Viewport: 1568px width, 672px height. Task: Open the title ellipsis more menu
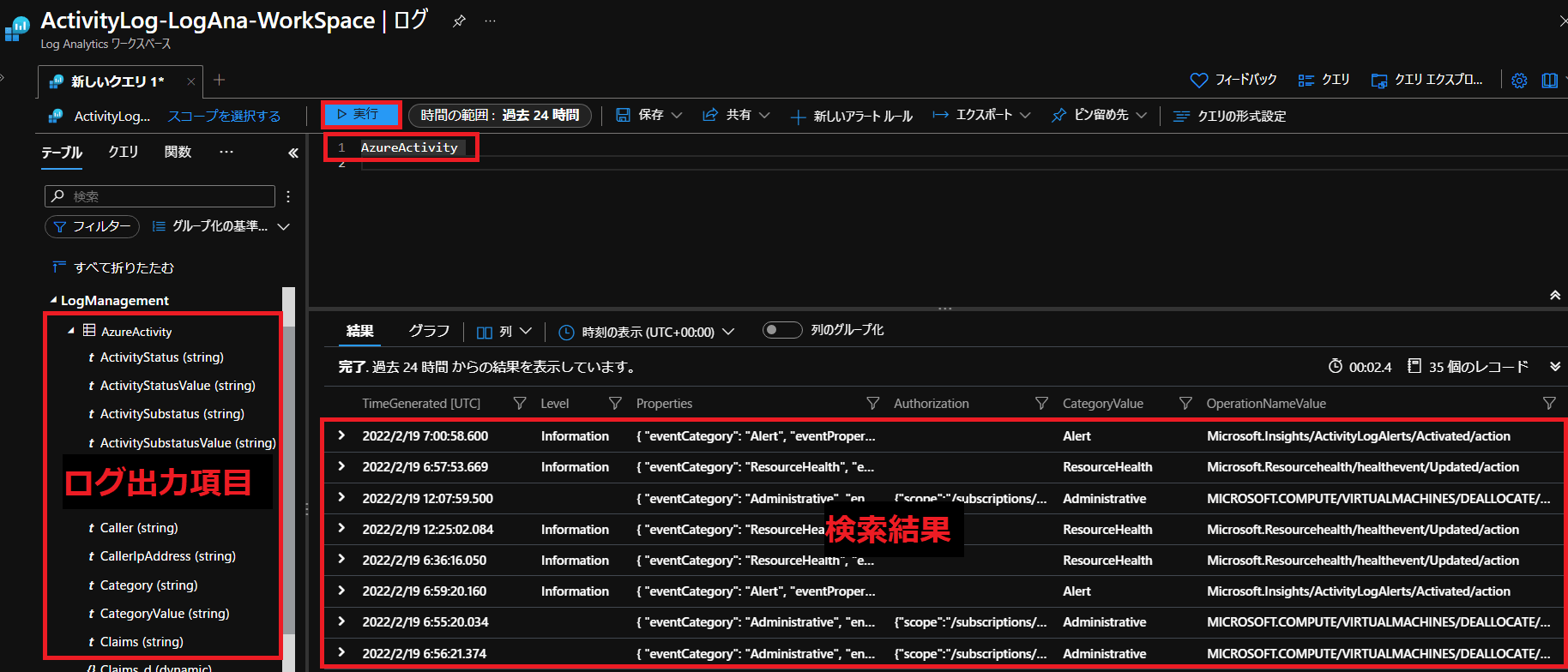(490, 21)
